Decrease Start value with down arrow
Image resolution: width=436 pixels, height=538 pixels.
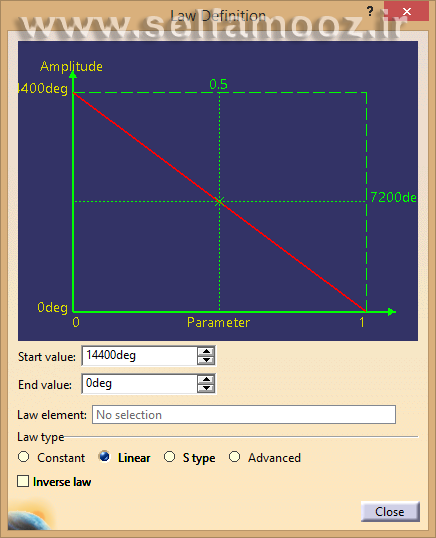coord(206,360)
